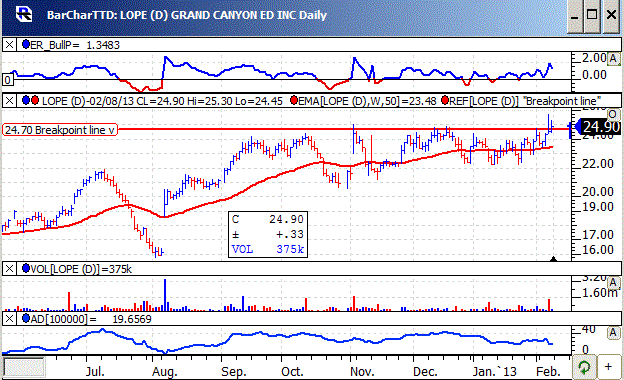Click the Oct. date axis label

pyautogui.click(x=292, y=372)
